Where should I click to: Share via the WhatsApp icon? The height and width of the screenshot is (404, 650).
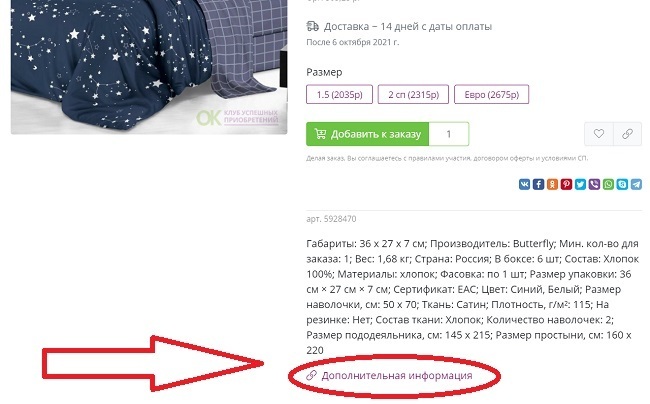point(608,184)
